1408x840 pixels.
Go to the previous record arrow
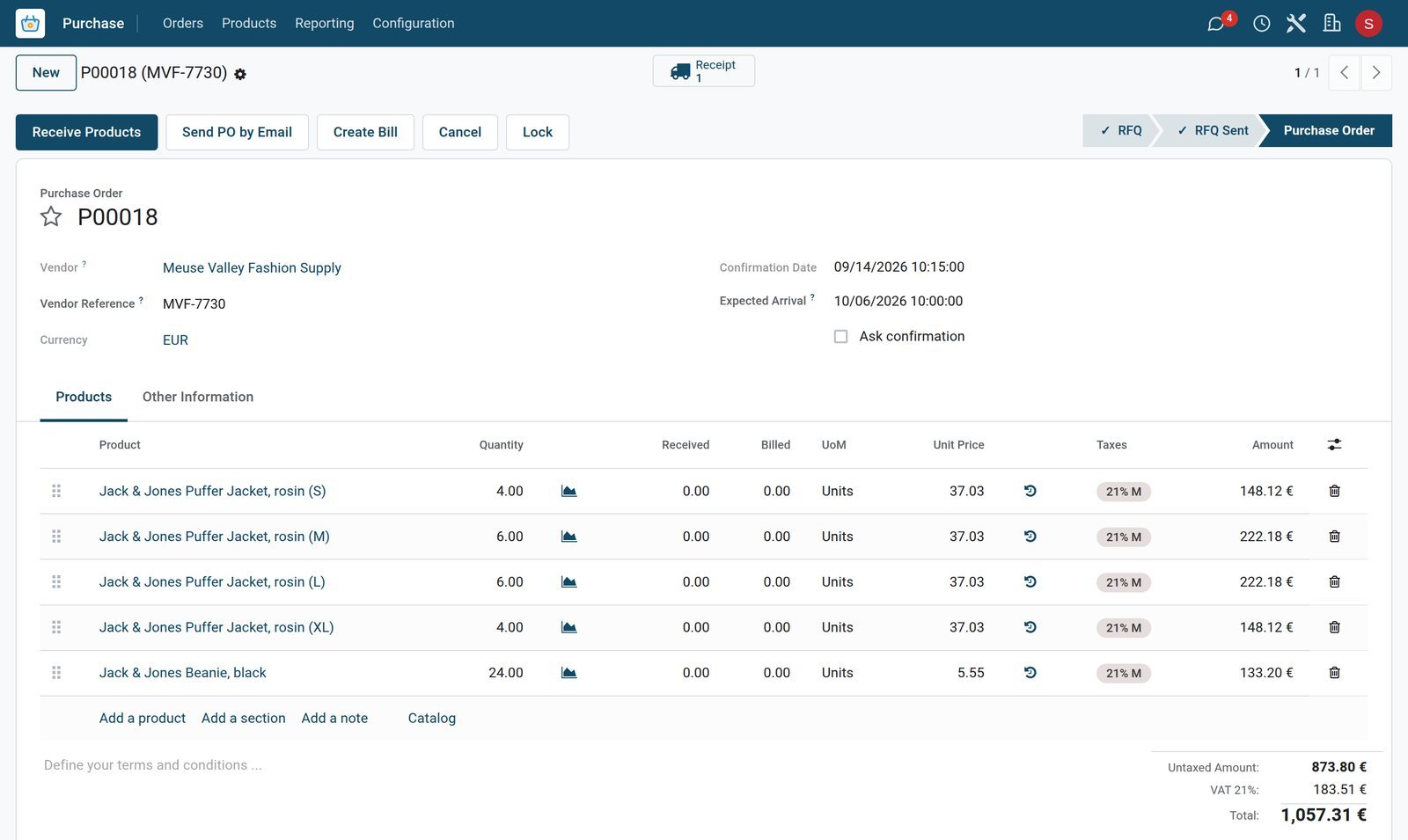point(1344,73)
